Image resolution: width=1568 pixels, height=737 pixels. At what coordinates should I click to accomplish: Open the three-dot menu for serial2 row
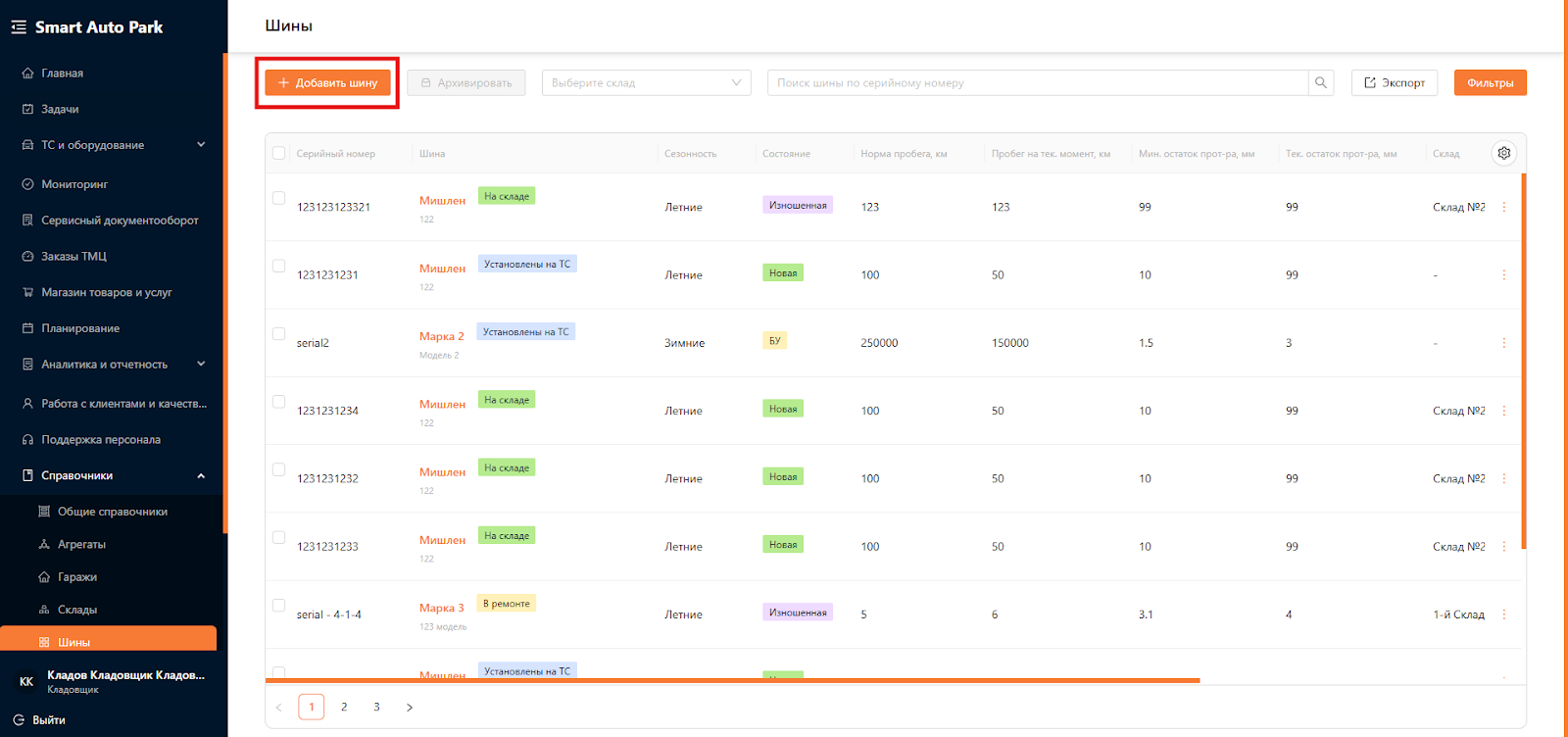coord(1503,343)
